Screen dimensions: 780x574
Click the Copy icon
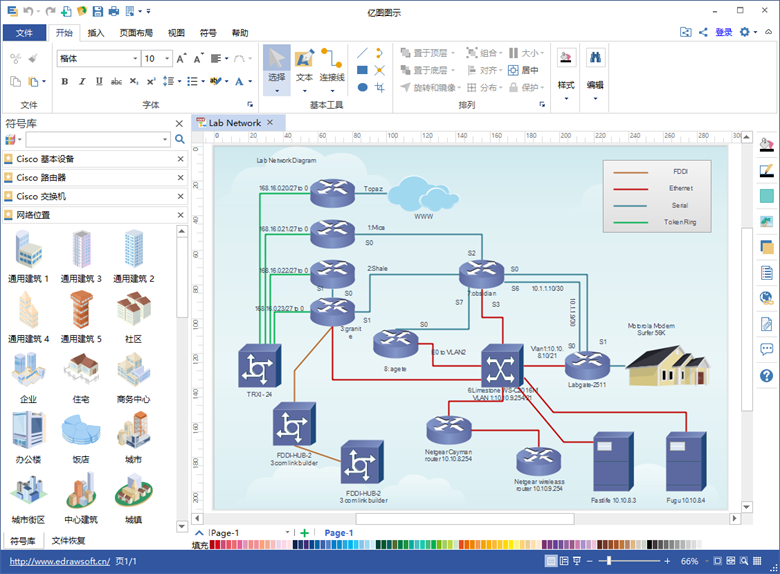(15, 81)
